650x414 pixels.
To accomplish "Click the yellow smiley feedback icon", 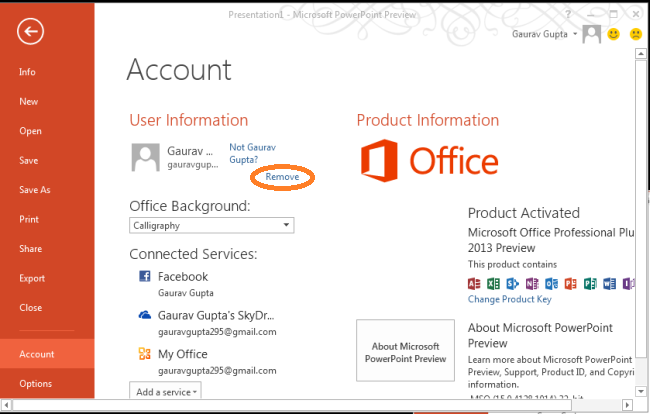I will 614,34.
